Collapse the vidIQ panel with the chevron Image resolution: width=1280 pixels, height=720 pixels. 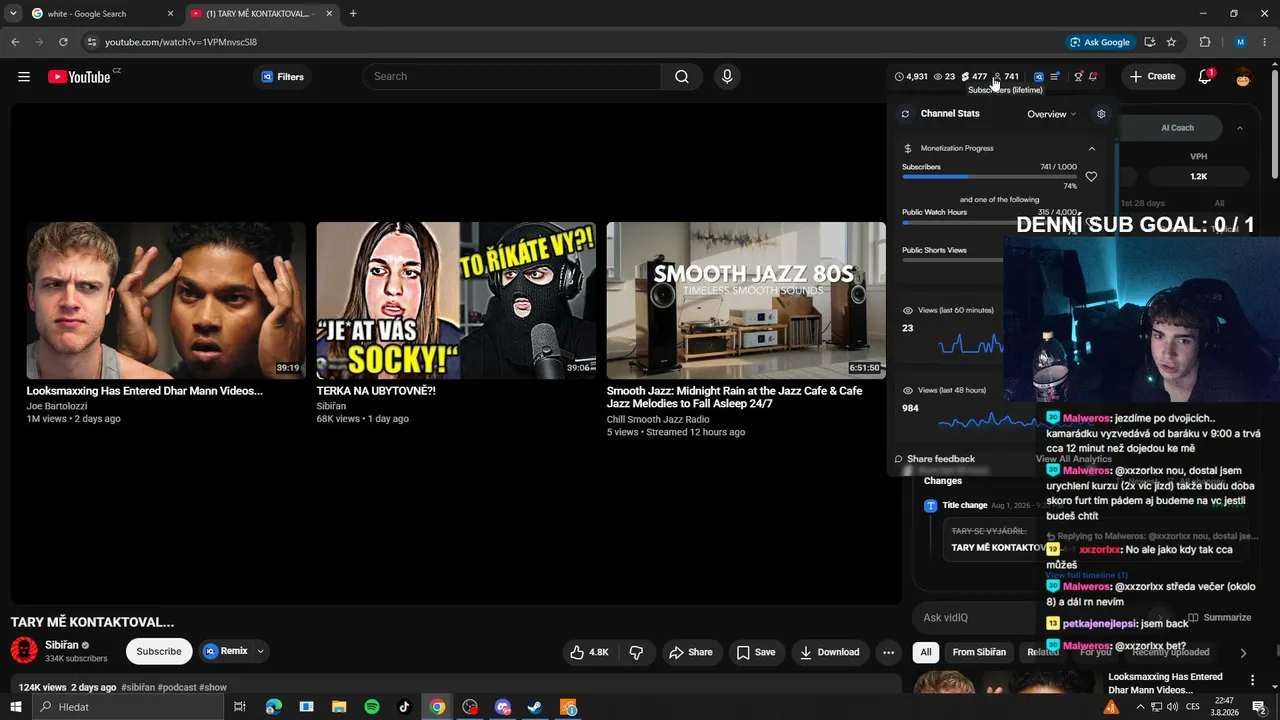pos(1240,128)
